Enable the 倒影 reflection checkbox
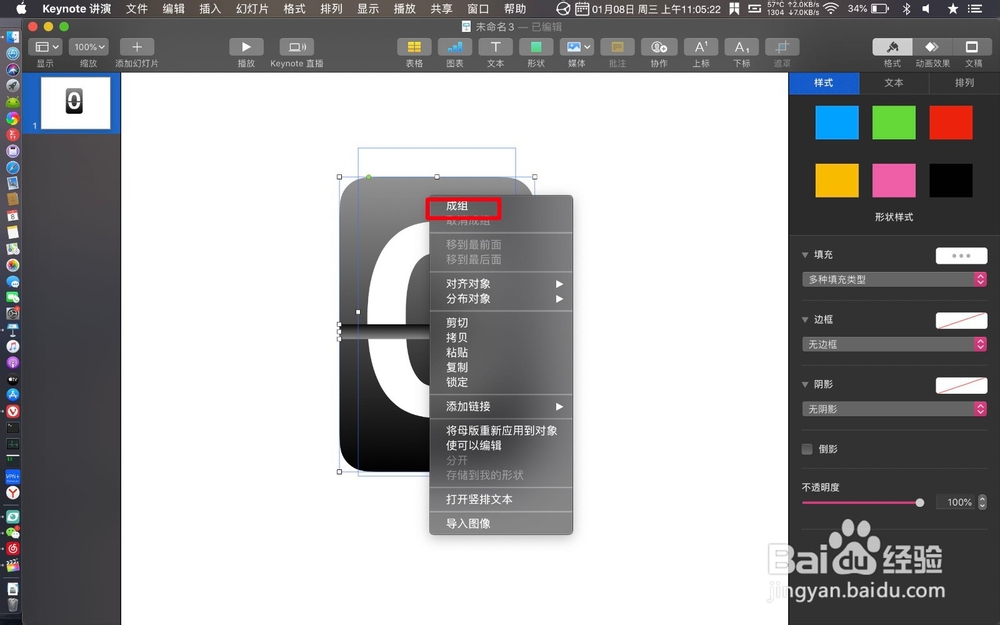Screen dimensions: 1000x625 pos(807,449)
